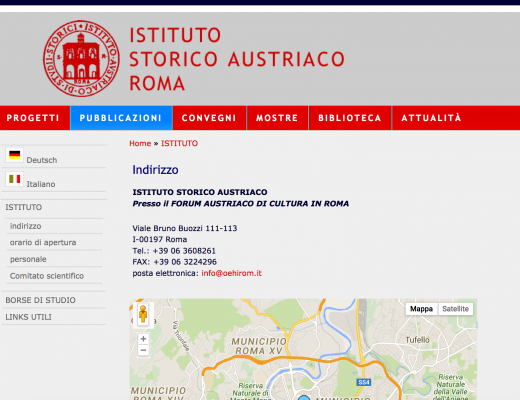Click FAX number +39 06 3224296
The image size is (520, 400).
pos(185,262)
